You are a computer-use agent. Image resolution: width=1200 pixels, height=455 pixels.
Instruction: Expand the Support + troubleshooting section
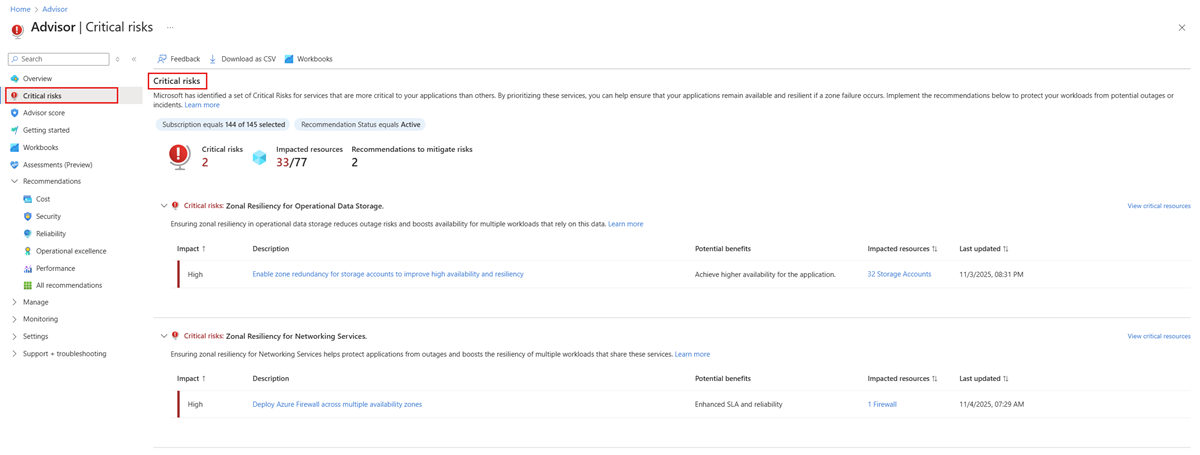pyautogui.click(x=14, y=354)
